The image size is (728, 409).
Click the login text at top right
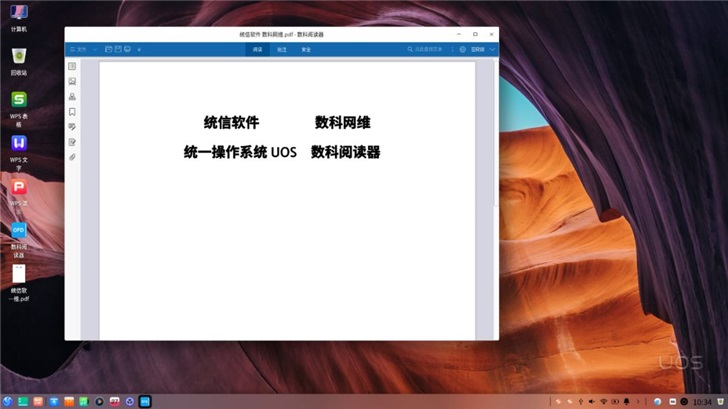point(477,49)
